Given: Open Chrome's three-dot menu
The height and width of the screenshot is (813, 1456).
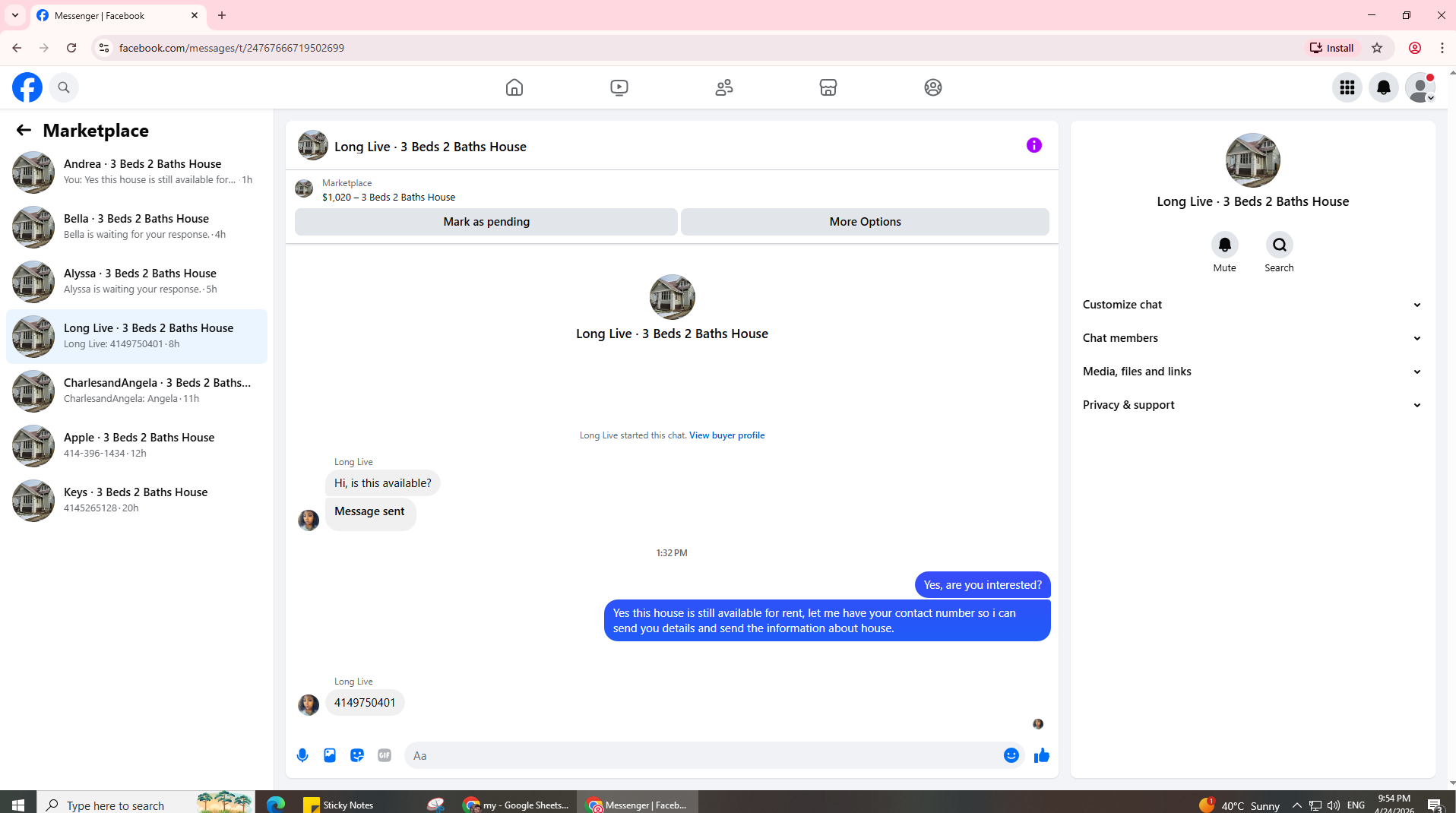Looking at the screenshot, I should (x=1442, y=48).
